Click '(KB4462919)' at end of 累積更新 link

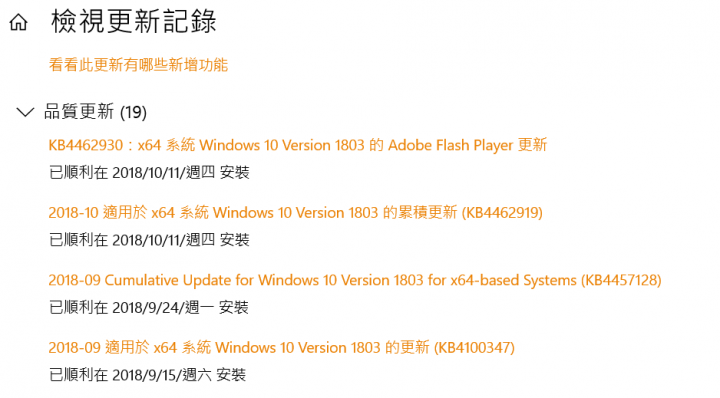coord(502,213)
